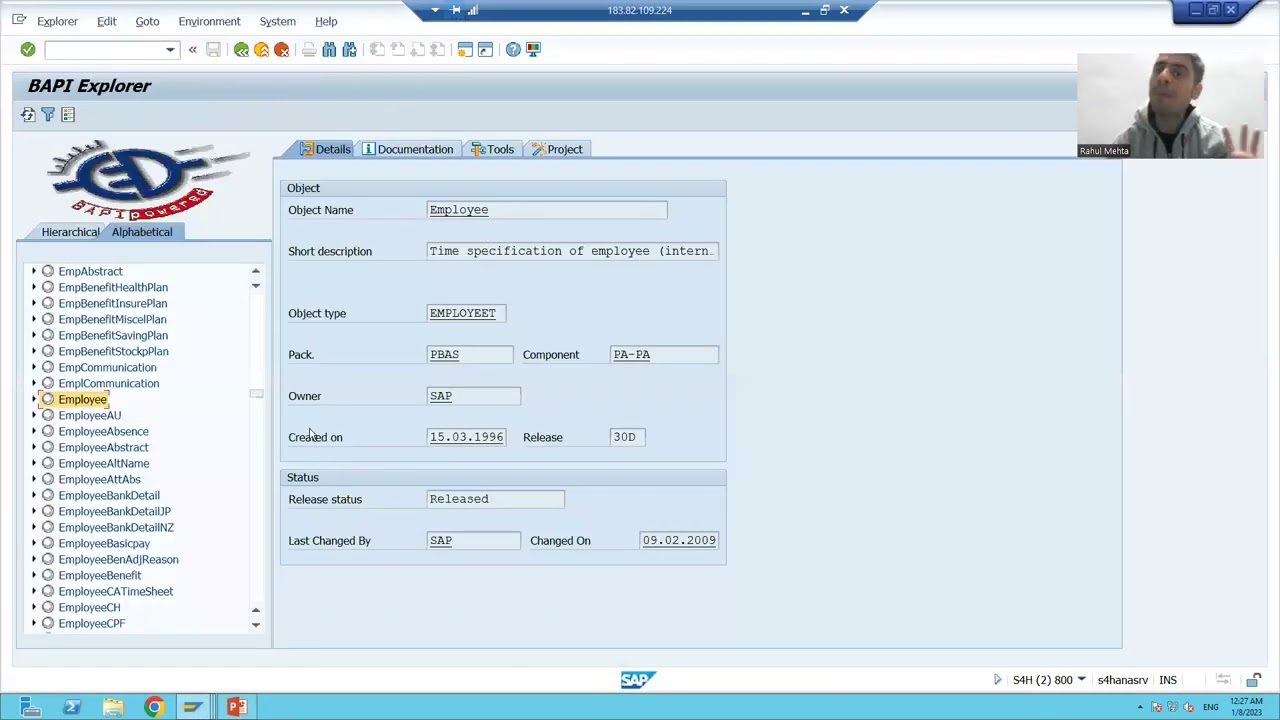Expand the EmpBenefitHealthPlan node
The width and height of the screenshot is (1280, 720).
click(34, 287)
